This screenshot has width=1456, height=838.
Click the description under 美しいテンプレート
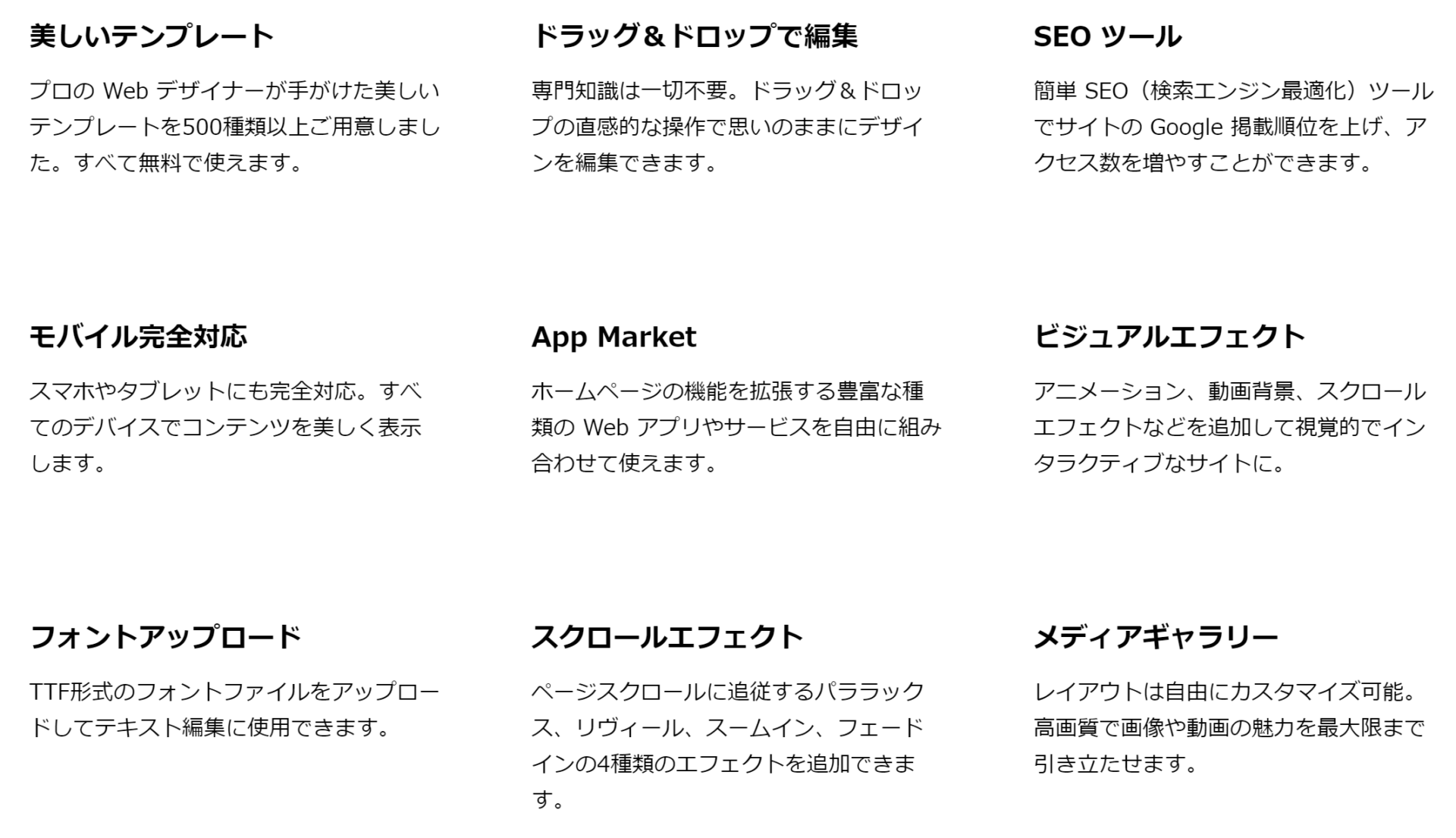pyautogui.click(x=234, y=127)
